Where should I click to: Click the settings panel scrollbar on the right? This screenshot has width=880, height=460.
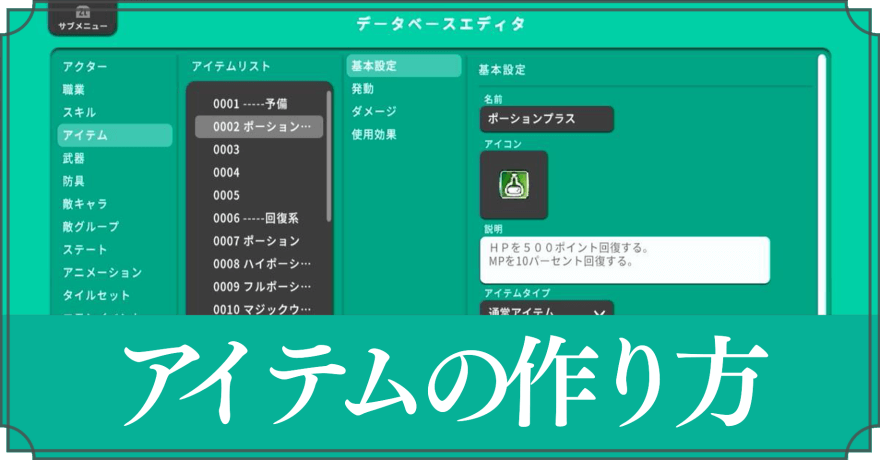[822, 185]
